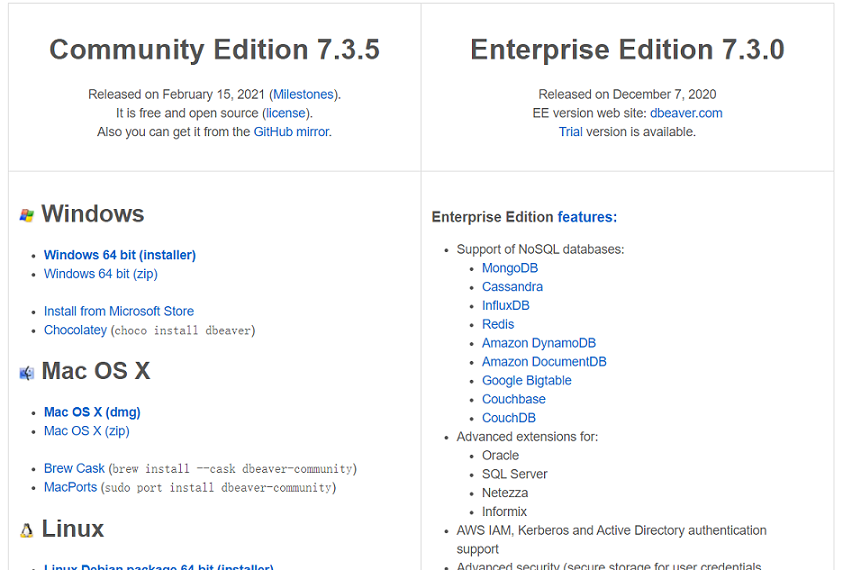
Task: Open the Chocolatey link
Action: click(x=75, y=330)
